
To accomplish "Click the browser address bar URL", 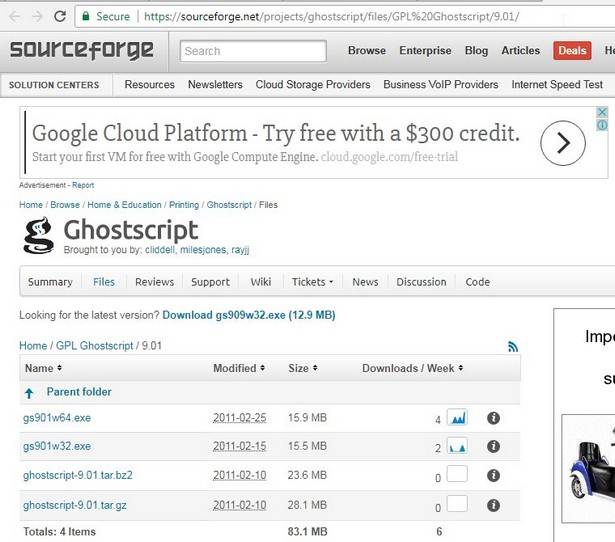I will 331,16.
